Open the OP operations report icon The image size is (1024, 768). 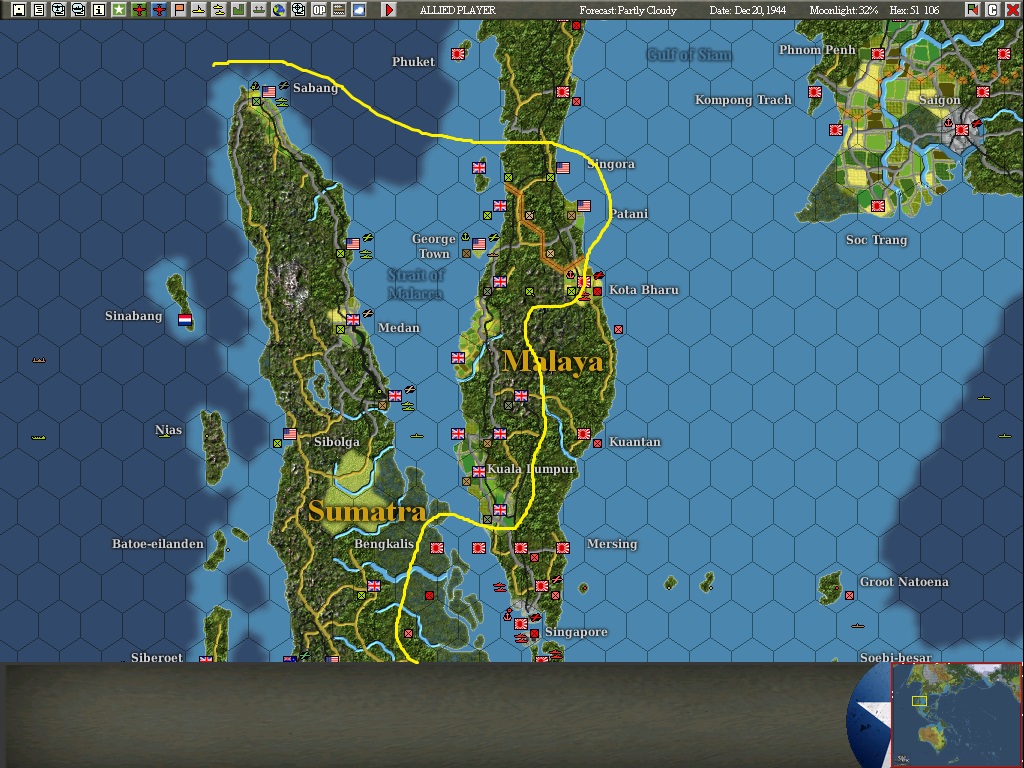tap(319, 10)
